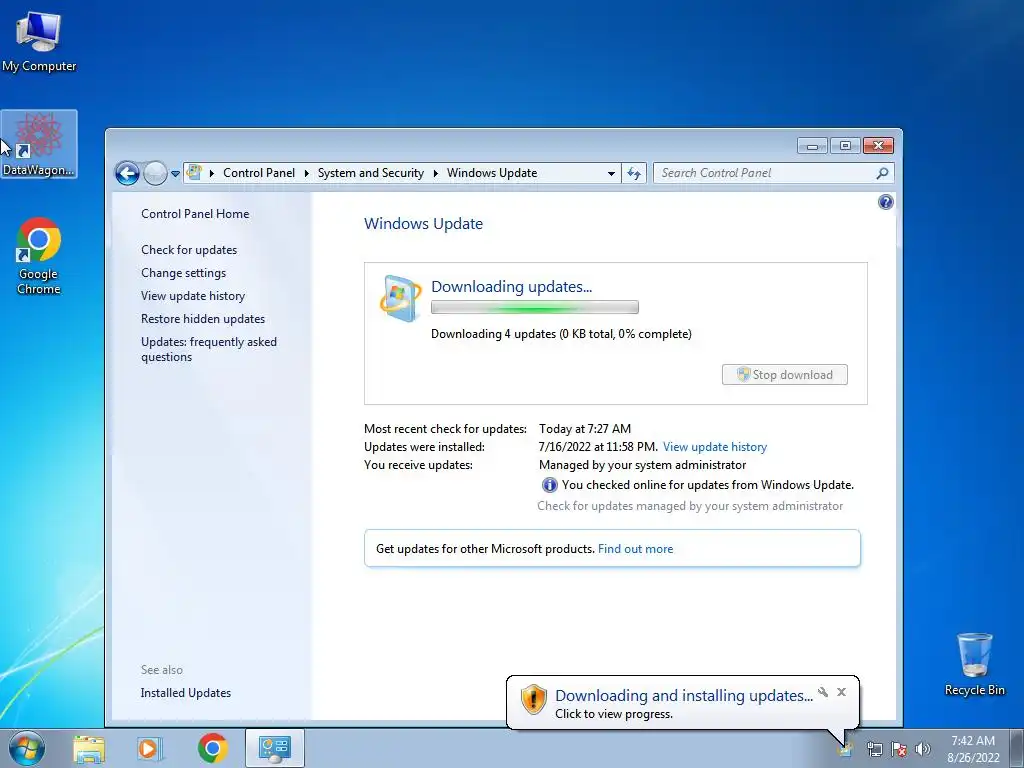Select the System and Security breadcrumb
Image resolution: width=1024 pixels, height=768 pixels.
pos(370,173)
